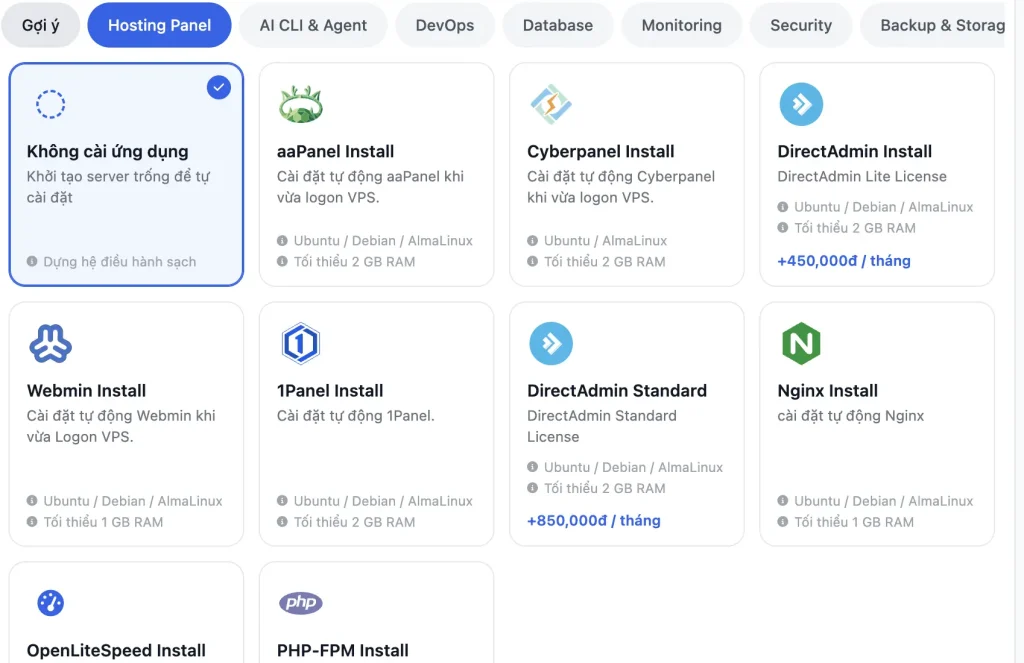The height and width of the screenshot is (663, 1024).
Task: Click Webmin's Ubuntu / Debian / AlmaLinux info icon
Action: coord(32,500)
